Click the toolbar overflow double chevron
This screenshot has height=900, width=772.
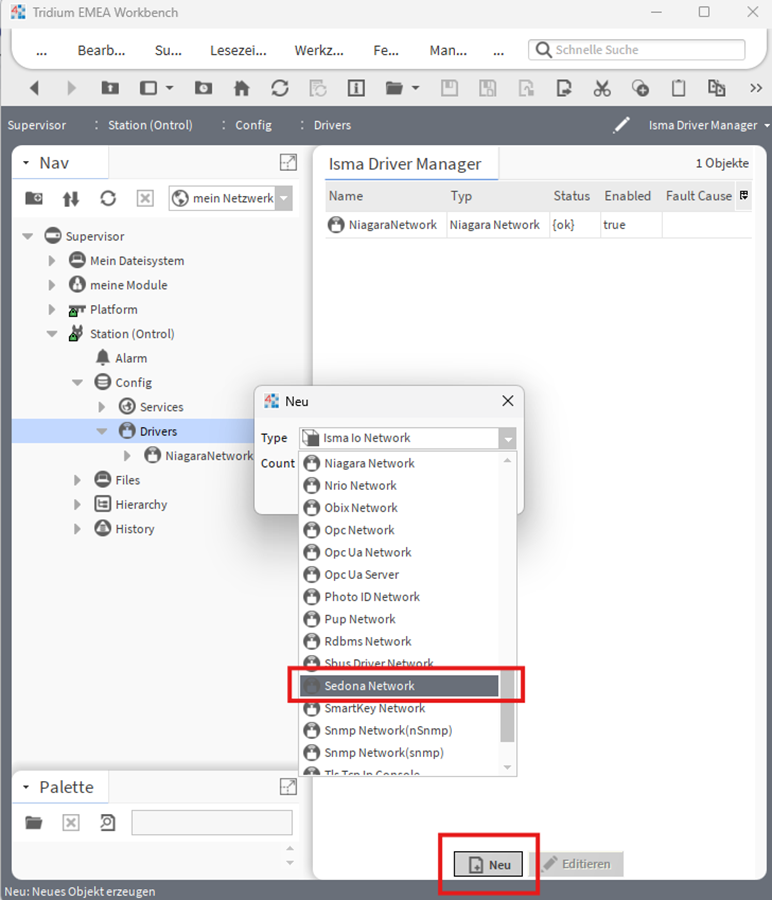coord(756,88)
